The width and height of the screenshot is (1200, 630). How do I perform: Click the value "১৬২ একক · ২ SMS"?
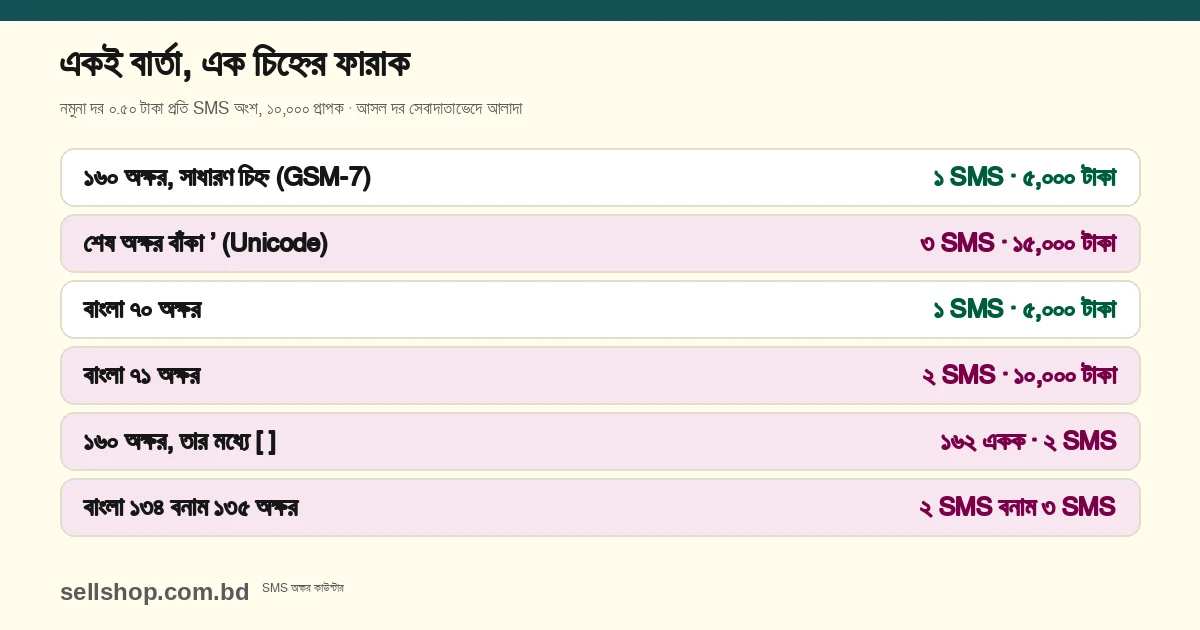[x=1028, y=441]
